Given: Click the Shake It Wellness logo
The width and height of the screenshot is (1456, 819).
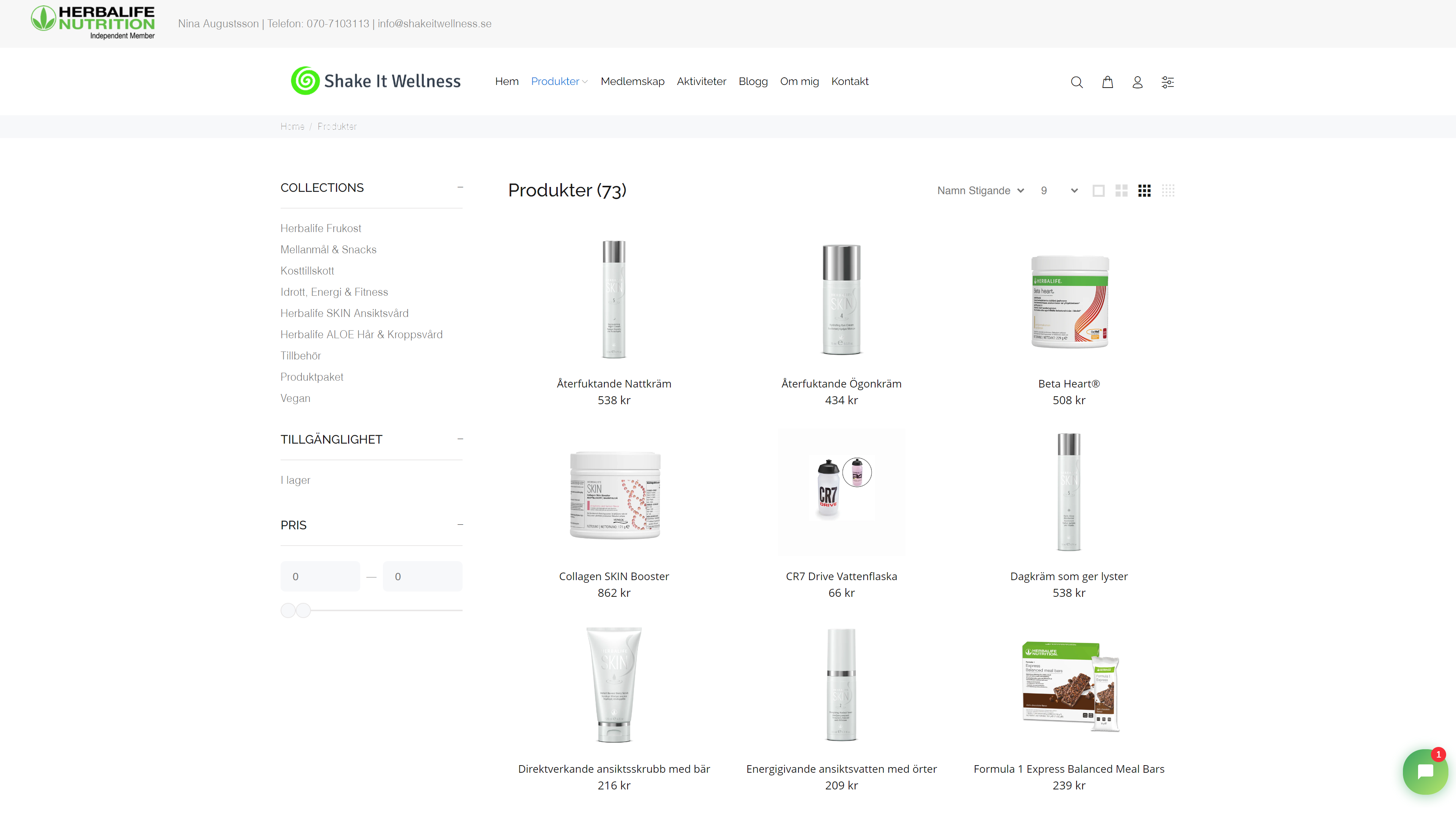Looking at the screenshot, I should tap(376, 81).
